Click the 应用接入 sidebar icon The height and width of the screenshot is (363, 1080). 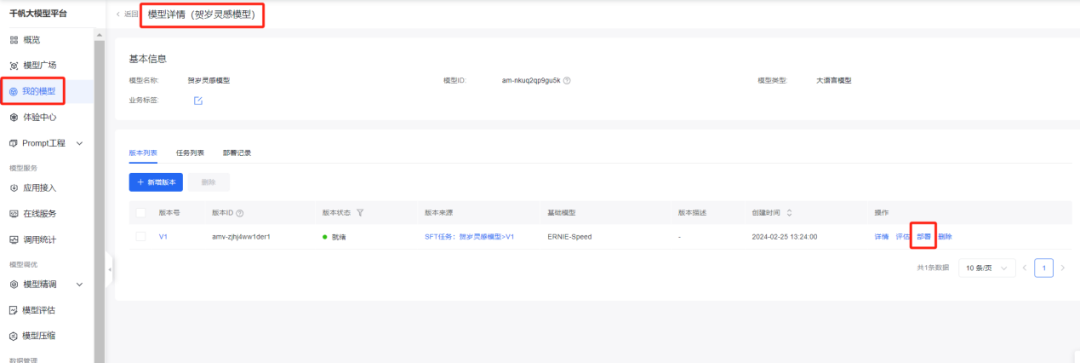point(14,188)
